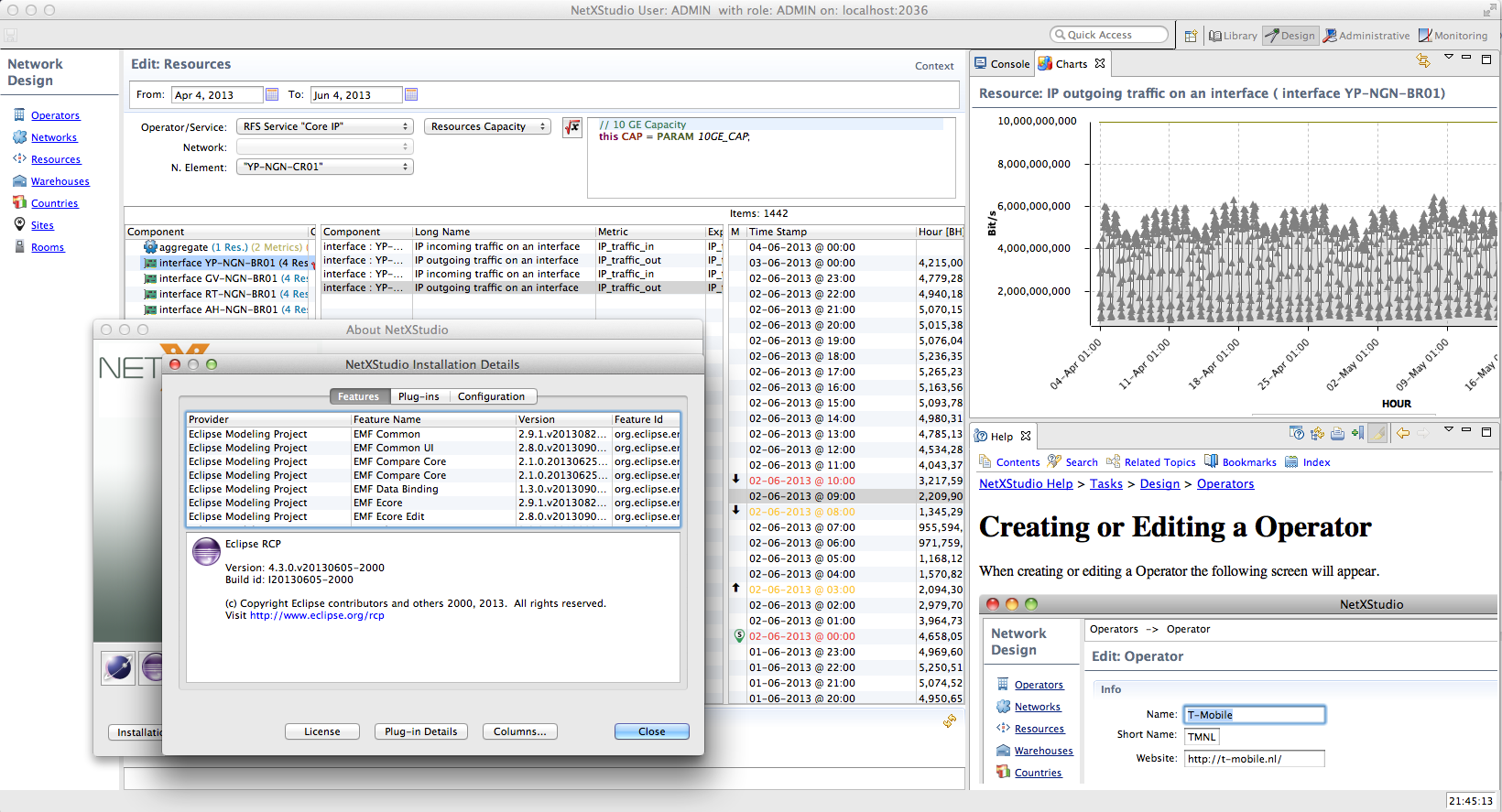The image size is (1502, 812).
Task: Open the eclipse.org/rcp link
Action: point(317,615)
